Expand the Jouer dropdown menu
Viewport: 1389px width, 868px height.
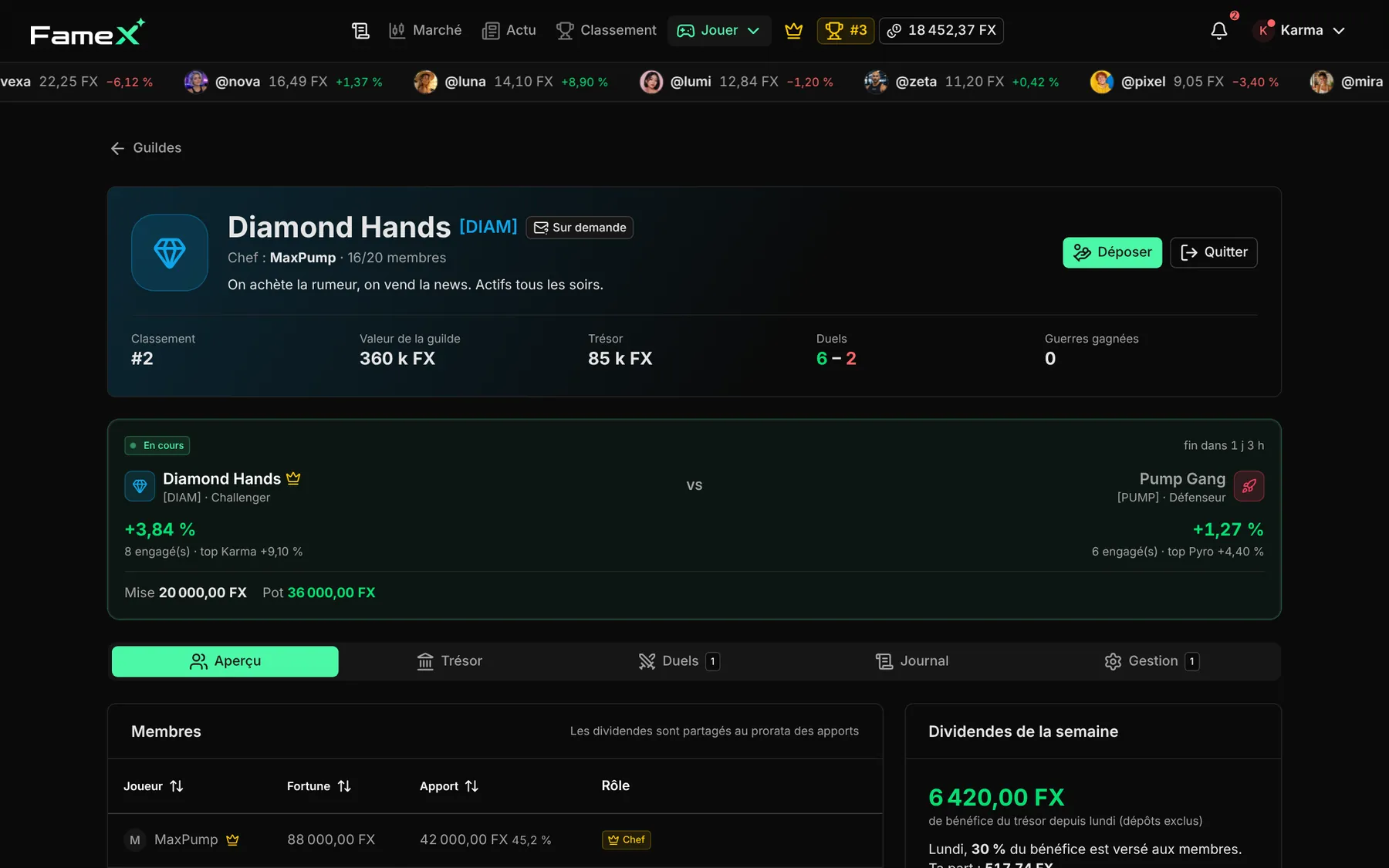719,31
